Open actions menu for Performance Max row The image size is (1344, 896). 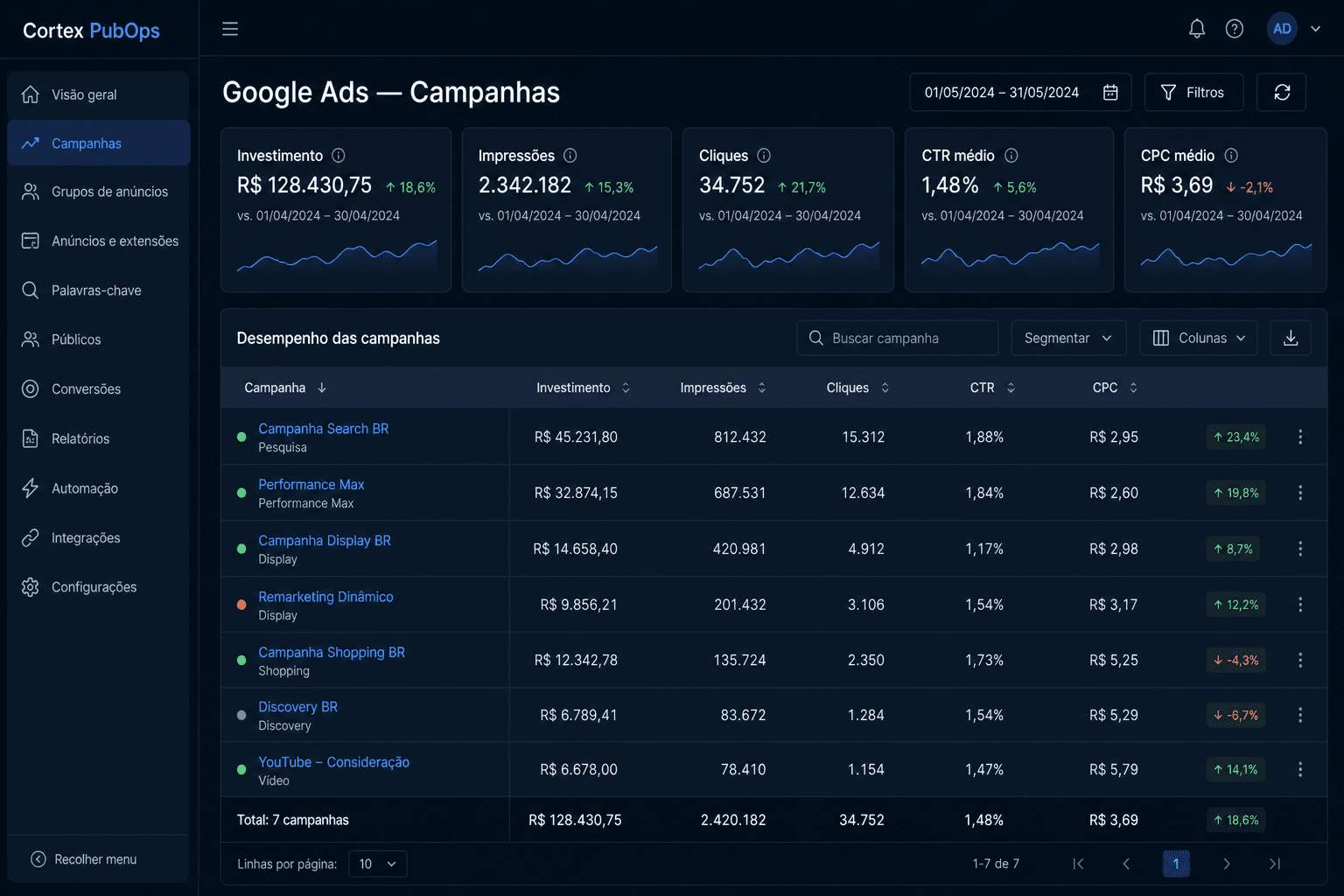(1300, 493)
